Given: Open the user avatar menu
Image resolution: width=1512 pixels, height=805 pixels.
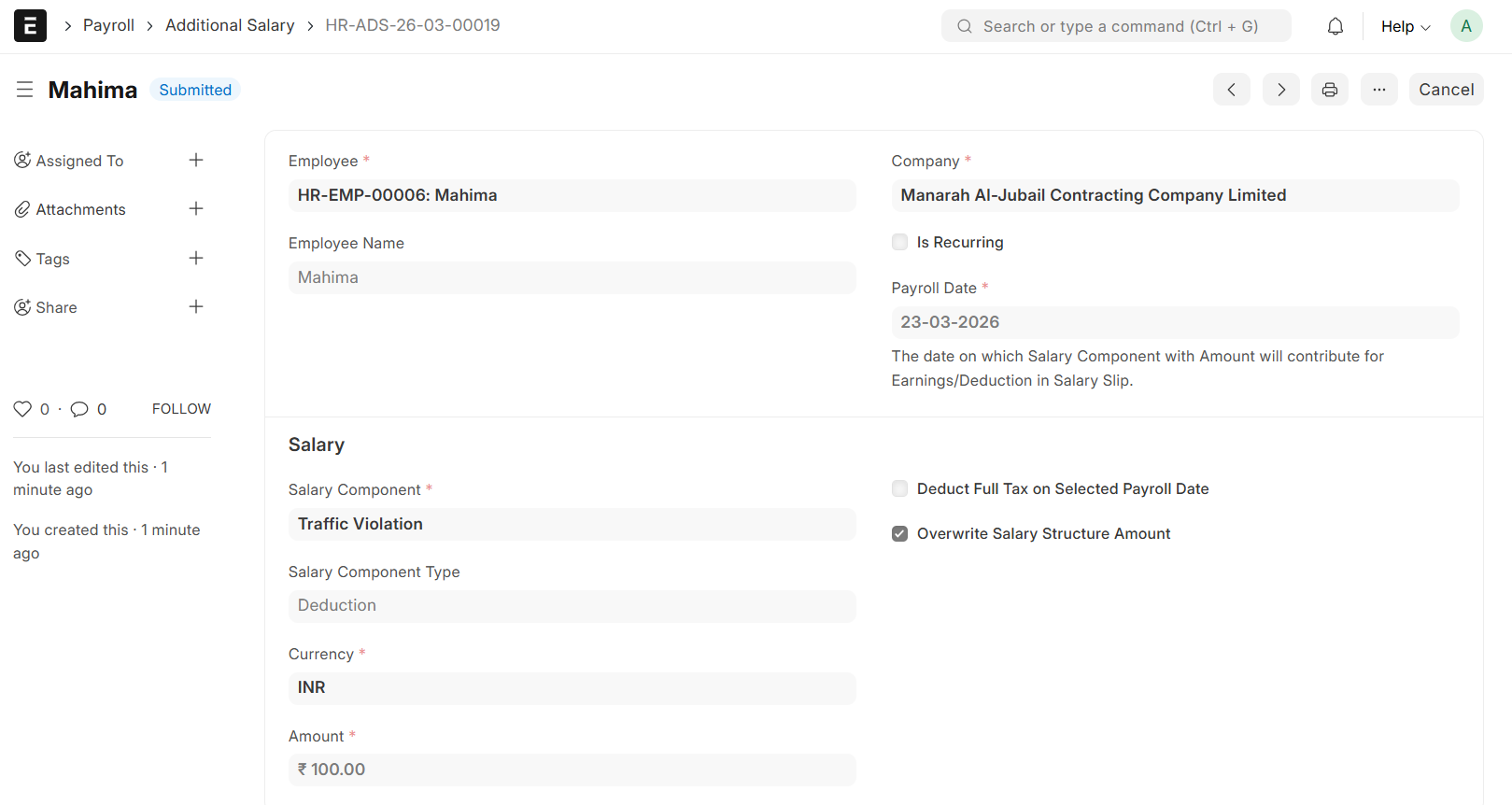Looking at the screenshot, I should click(x=1465, y=26).
